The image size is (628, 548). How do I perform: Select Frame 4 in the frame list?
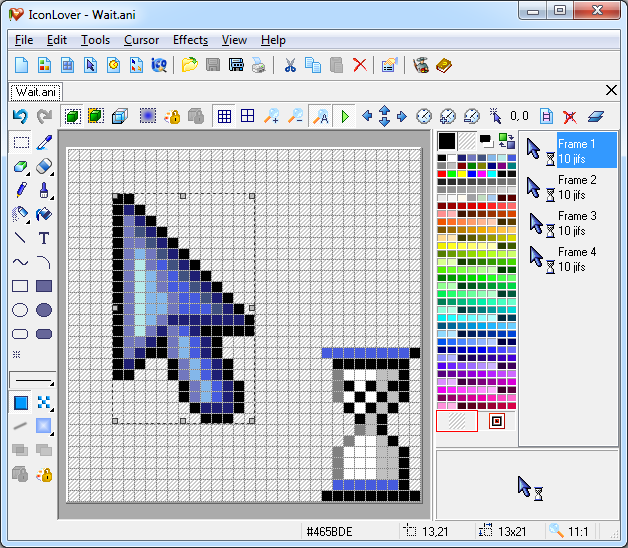tap(570, 259)
